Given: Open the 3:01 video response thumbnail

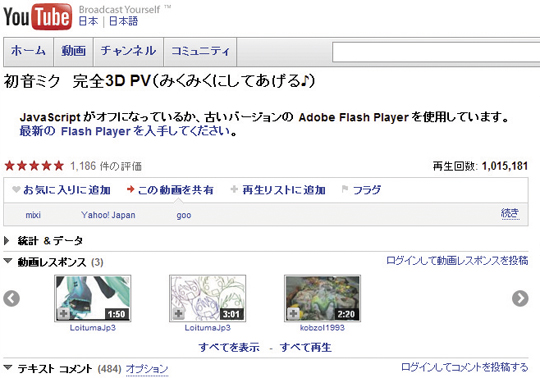Looking at the screenshot, I should pyautogui.click(x=208, y=298).
